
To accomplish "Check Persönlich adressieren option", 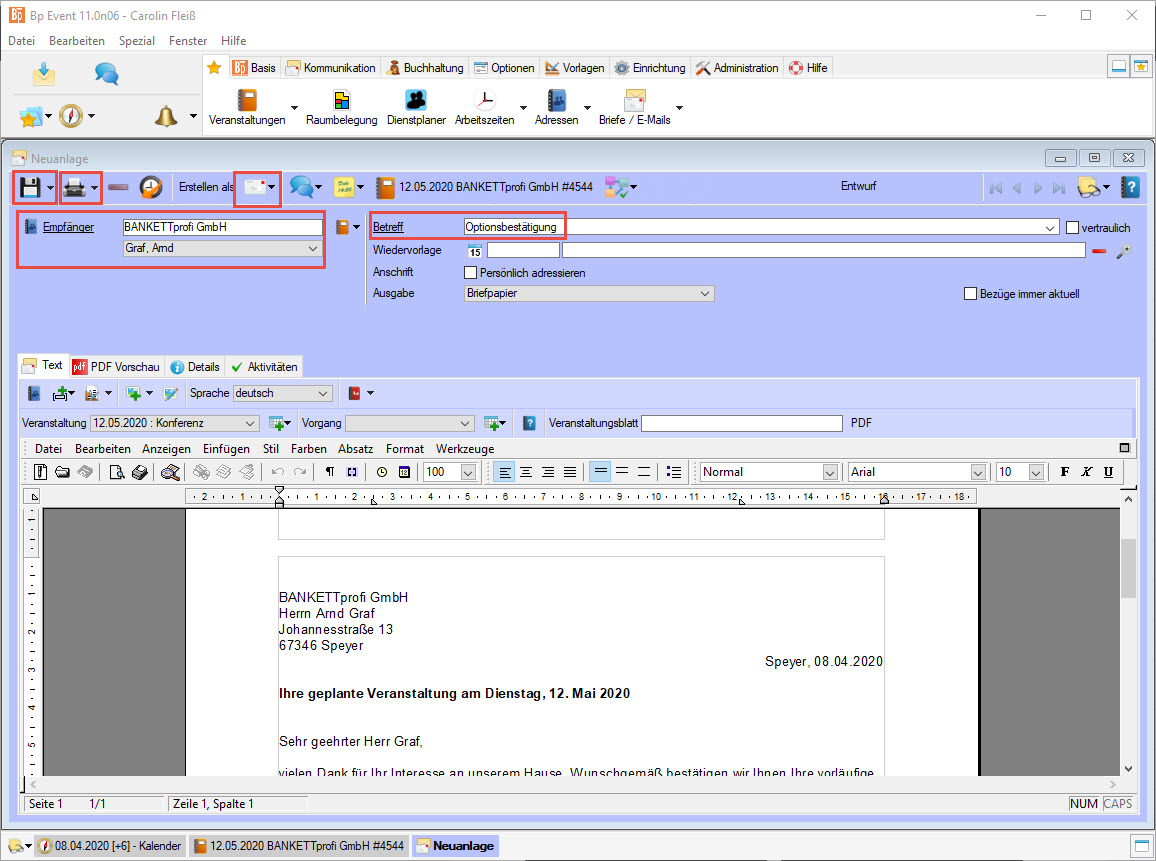I will [471, 273].
